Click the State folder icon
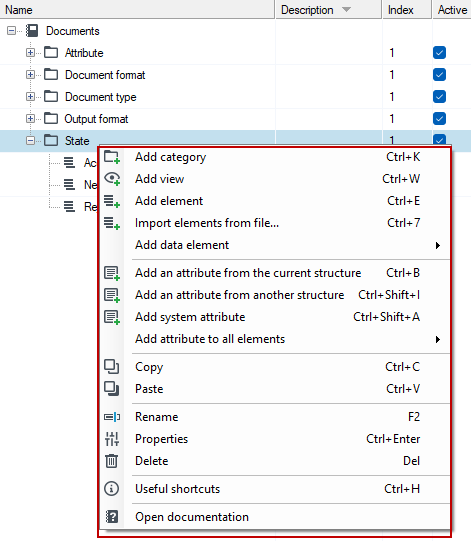The height and width of the screenshot is (541, 471). pyautogui.click(x=51, y=140)
